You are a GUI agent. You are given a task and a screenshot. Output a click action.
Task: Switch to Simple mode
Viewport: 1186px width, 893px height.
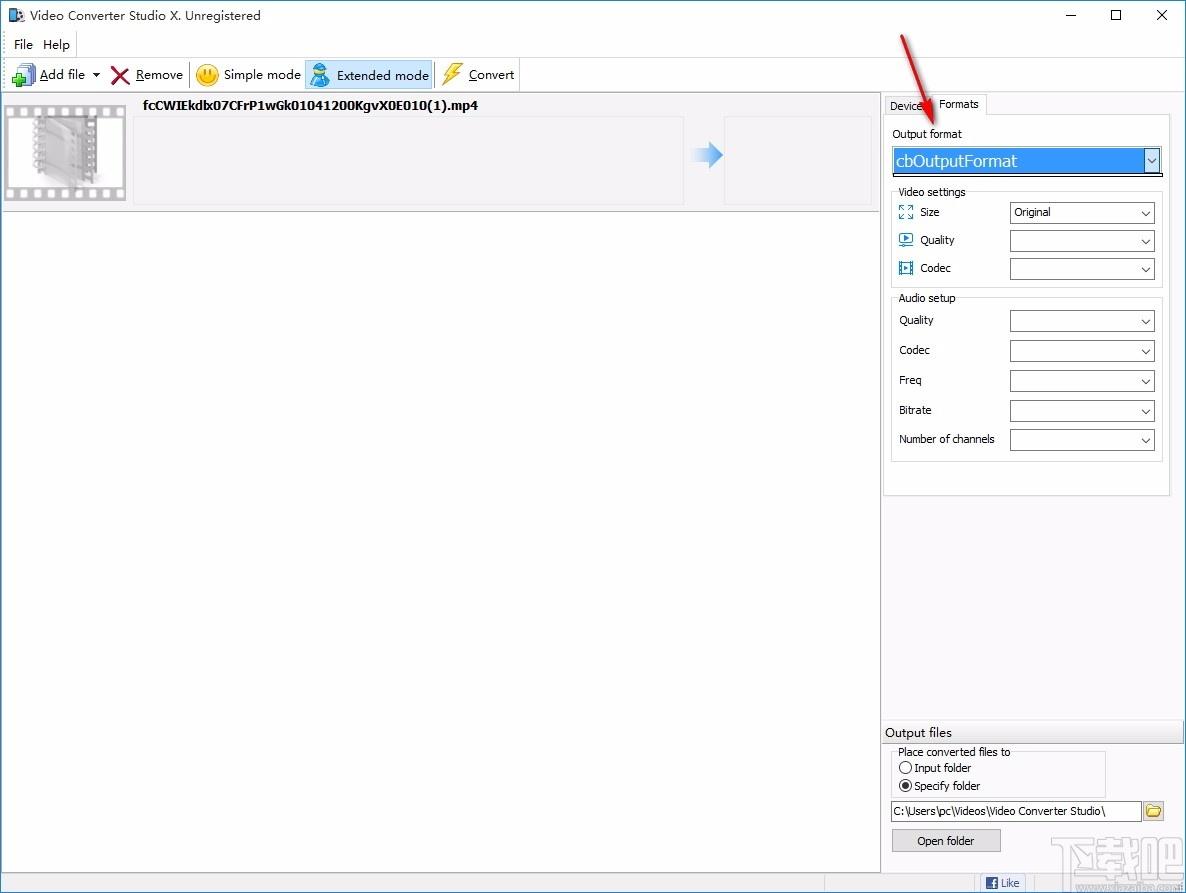(x=247, y=75)
